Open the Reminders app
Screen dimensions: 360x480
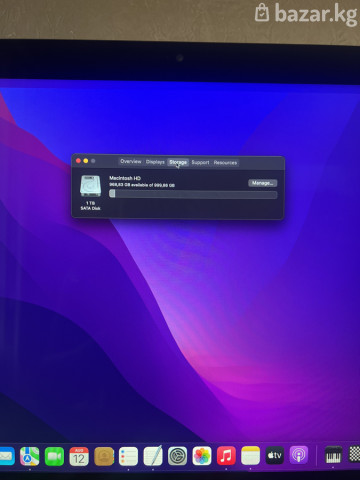[x=128, y=456]
